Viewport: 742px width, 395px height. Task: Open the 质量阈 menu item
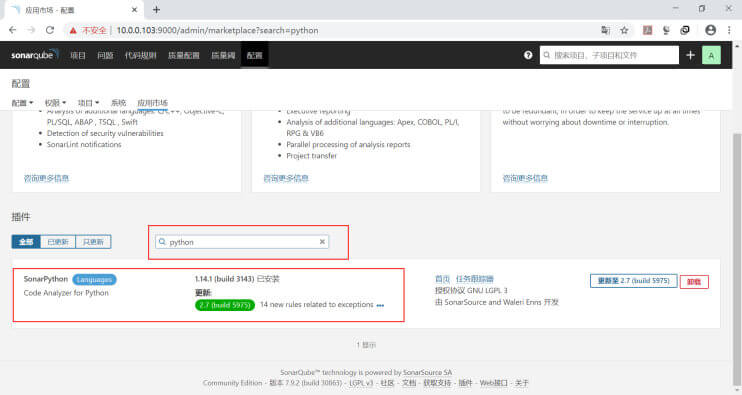[x=223, y=55]
